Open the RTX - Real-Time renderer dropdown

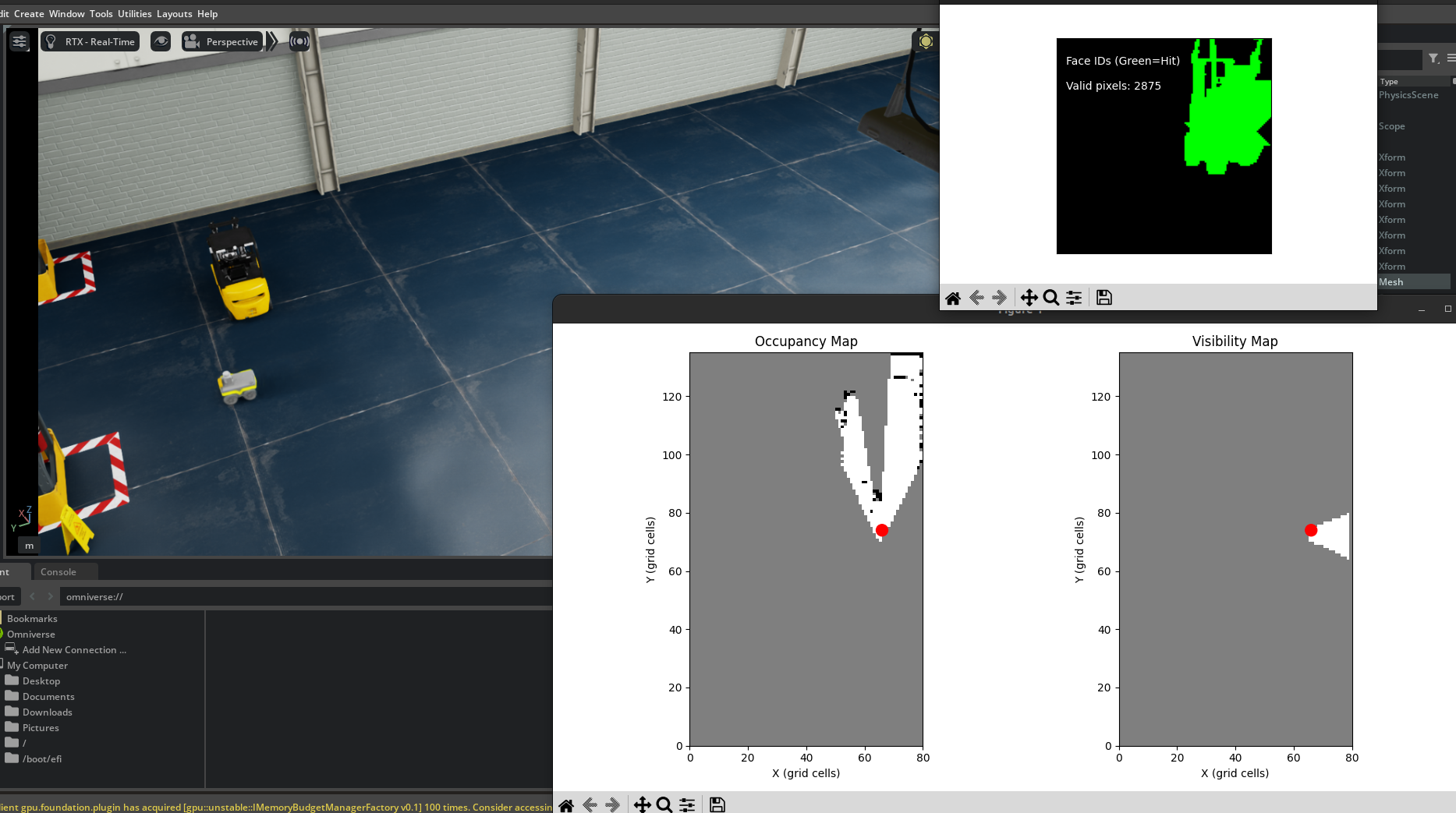click(90, 41)
